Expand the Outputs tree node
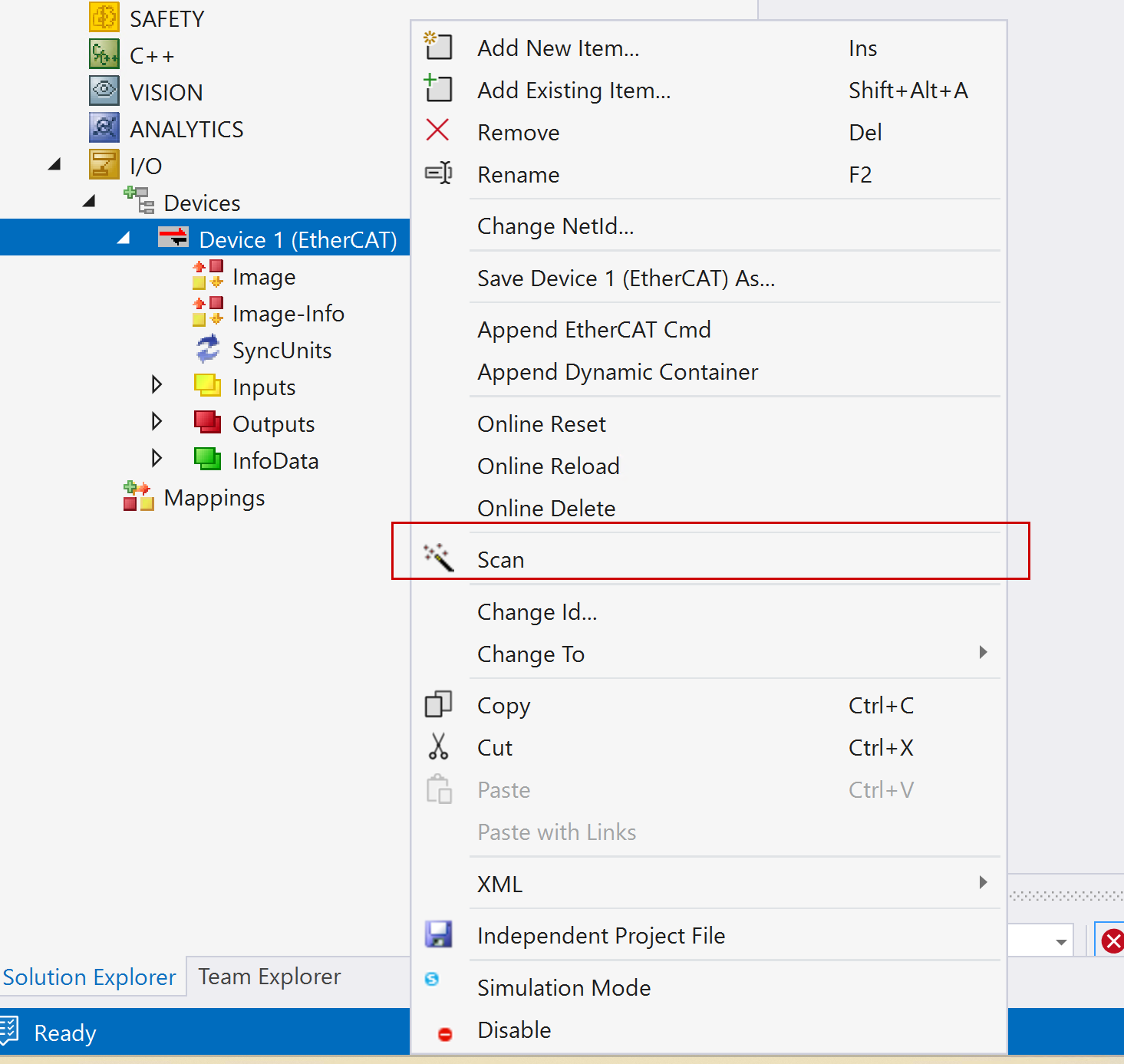The image size is (1124, 1064). coord(157,421)
